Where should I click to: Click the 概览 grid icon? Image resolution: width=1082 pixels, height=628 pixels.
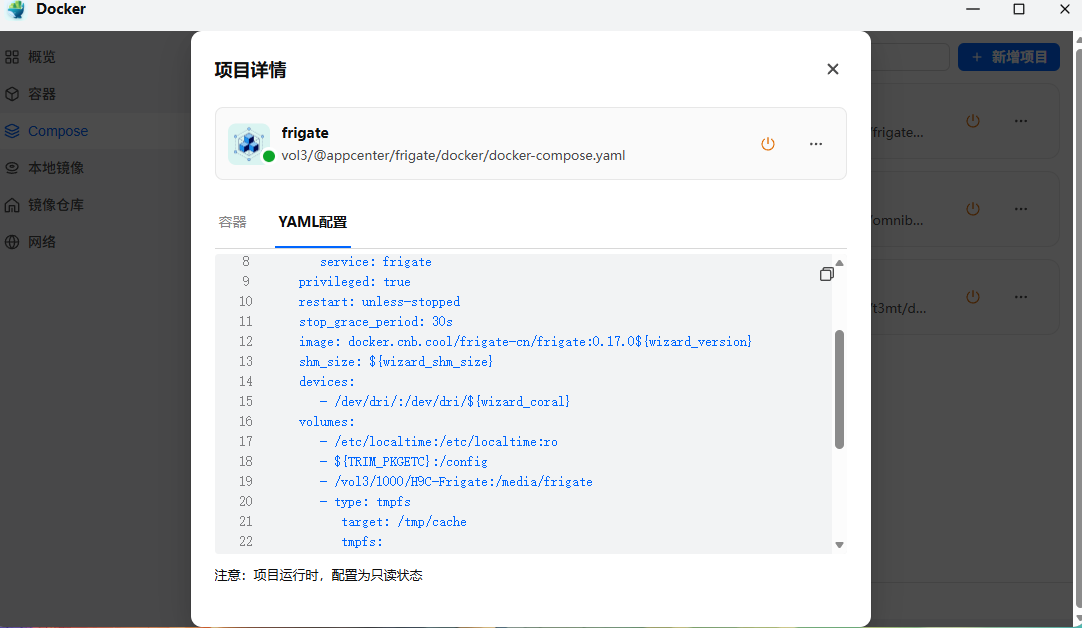[x=12, y=57]
